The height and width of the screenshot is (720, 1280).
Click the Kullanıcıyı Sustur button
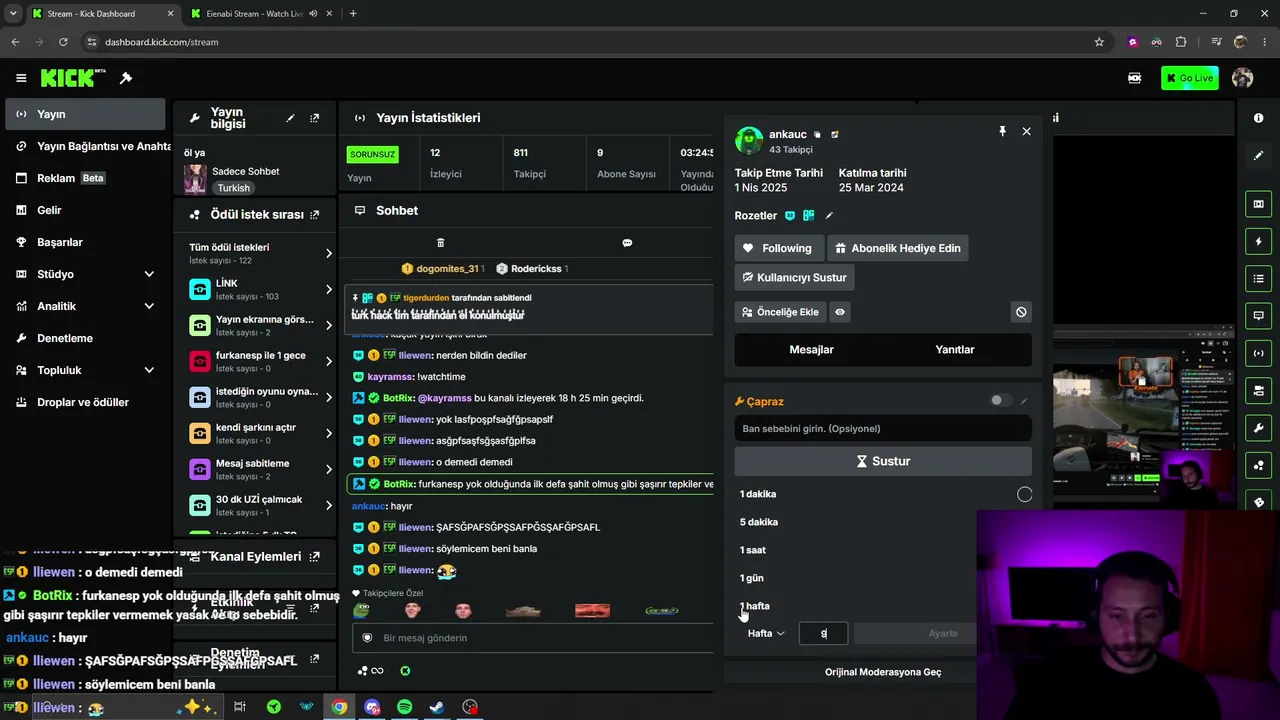[794, 277]
